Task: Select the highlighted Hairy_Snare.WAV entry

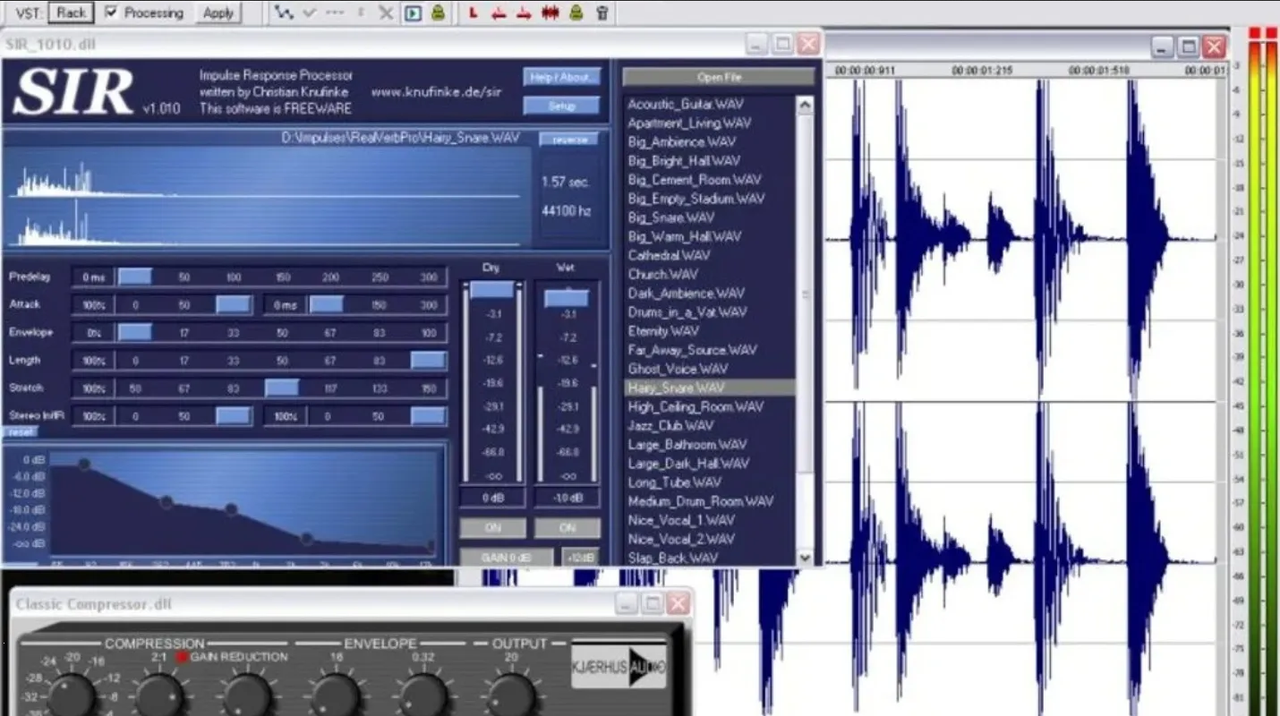Action: [x=709, y=388]
